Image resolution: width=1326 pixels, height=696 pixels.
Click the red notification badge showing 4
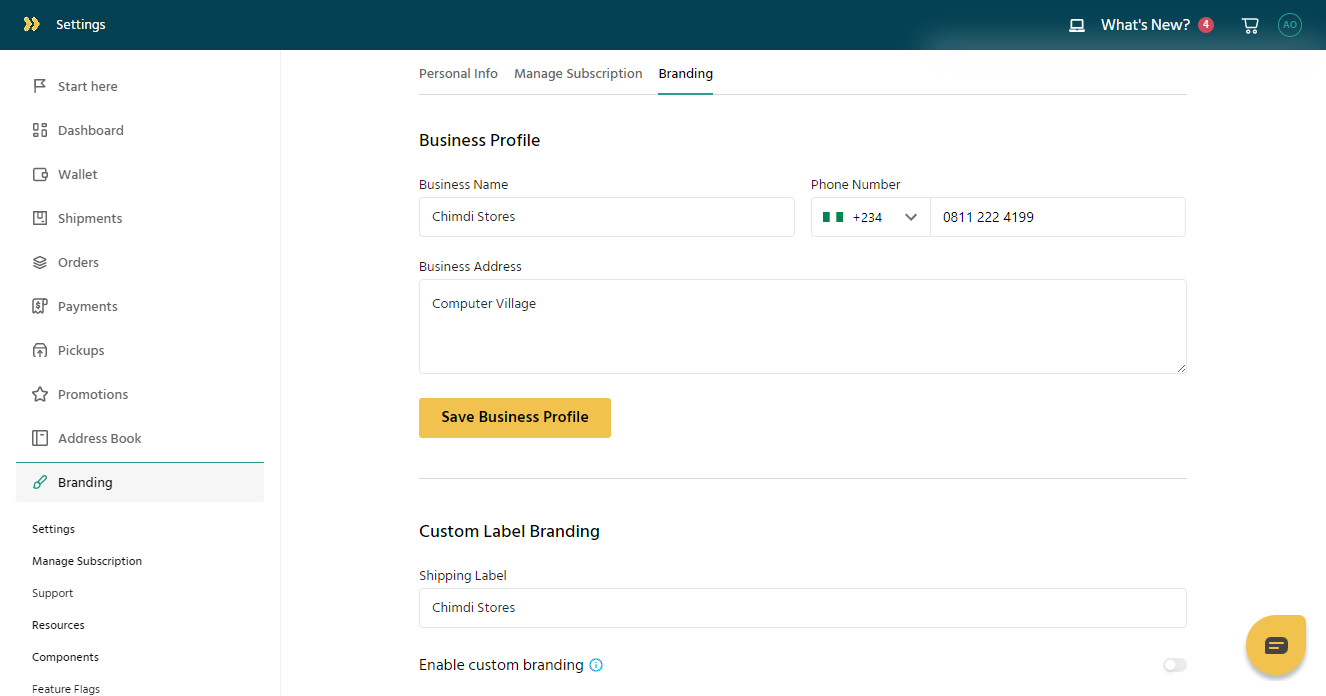pos(1206,24)
